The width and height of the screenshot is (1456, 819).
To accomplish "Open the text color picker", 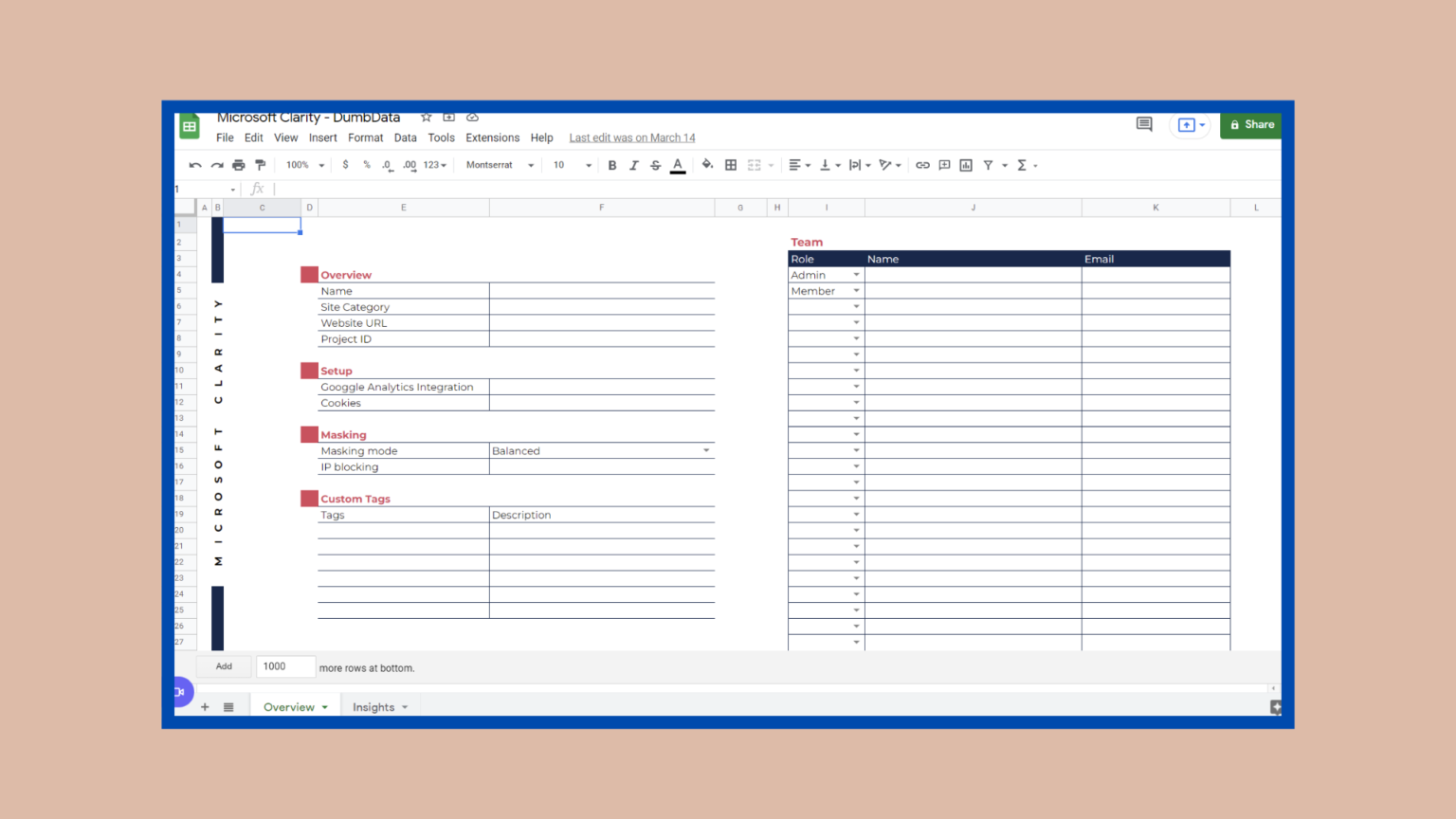I will [677, 165].
